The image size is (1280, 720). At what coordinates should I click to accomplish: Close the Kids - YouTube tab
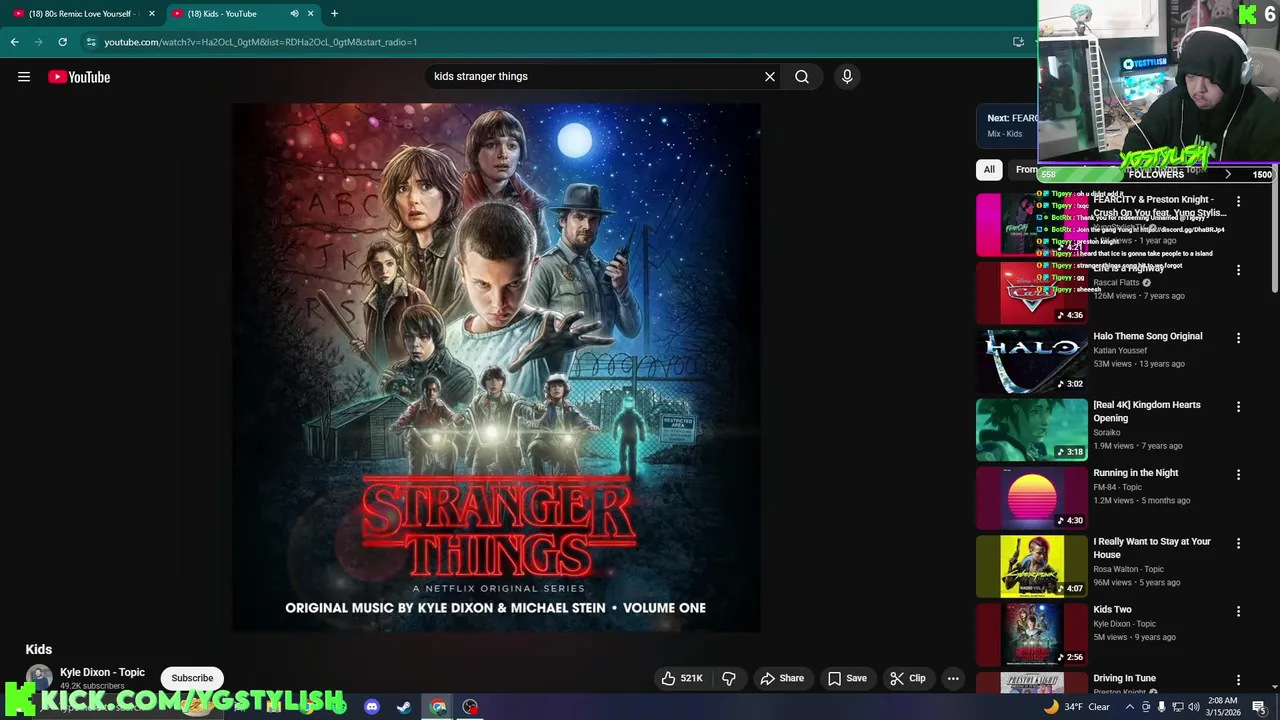point(310,14)
